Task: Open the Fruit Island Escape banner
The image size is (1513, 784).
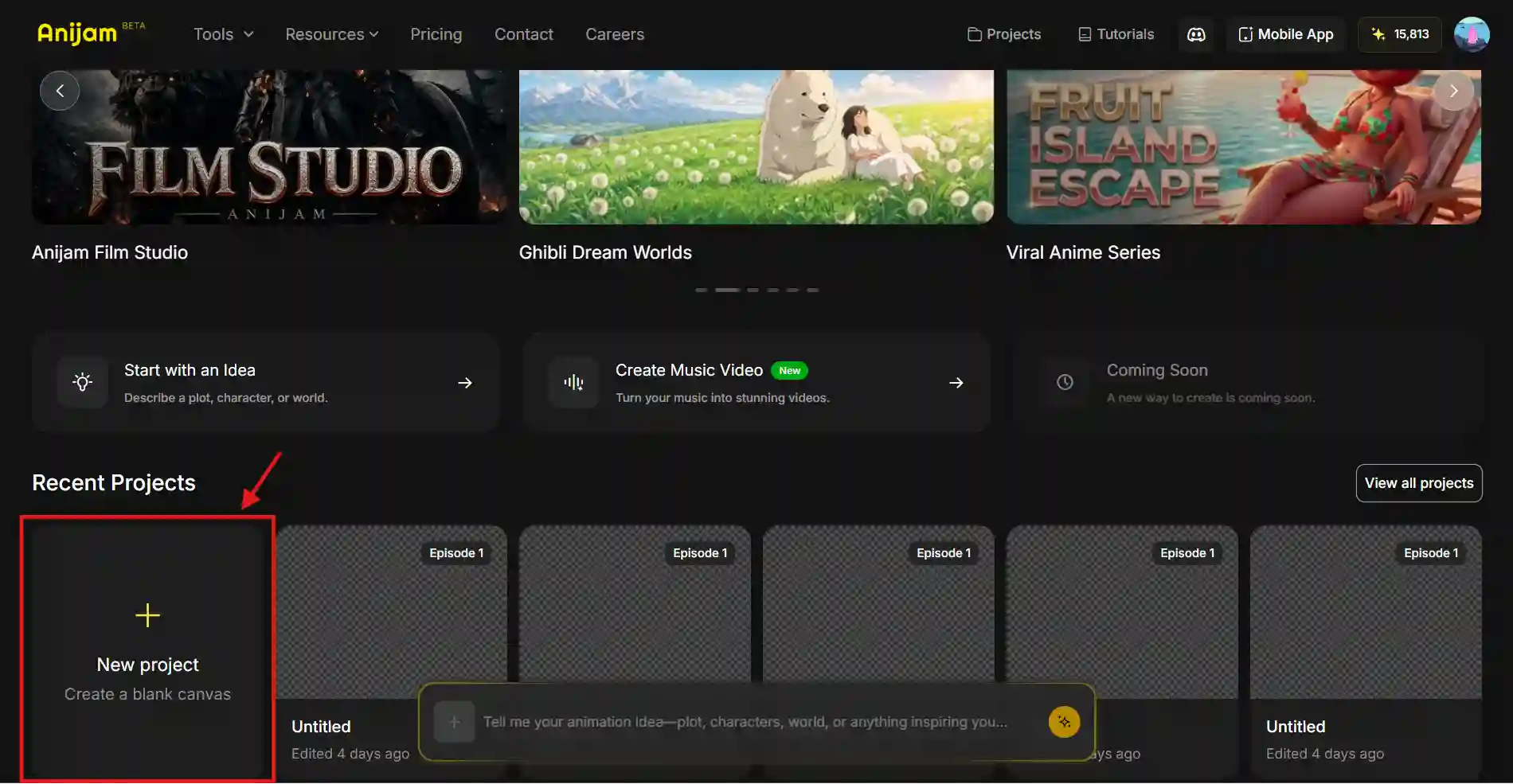Action: click(x=1244, y=147)
